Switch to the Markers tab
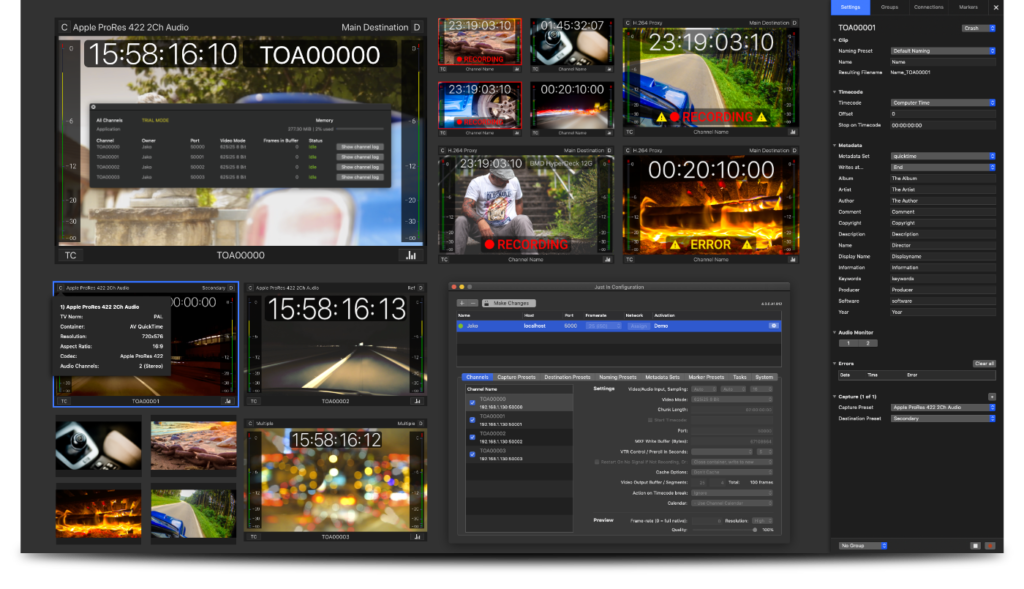Screen dimensions: 1024x589 click(968, 7)
